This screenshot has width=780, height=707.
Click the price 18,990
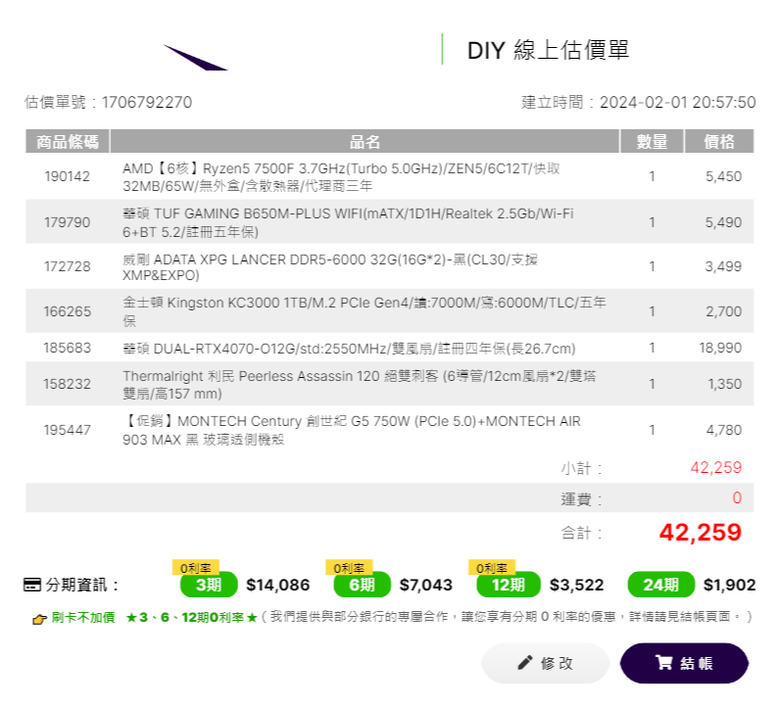click(720, 348)
